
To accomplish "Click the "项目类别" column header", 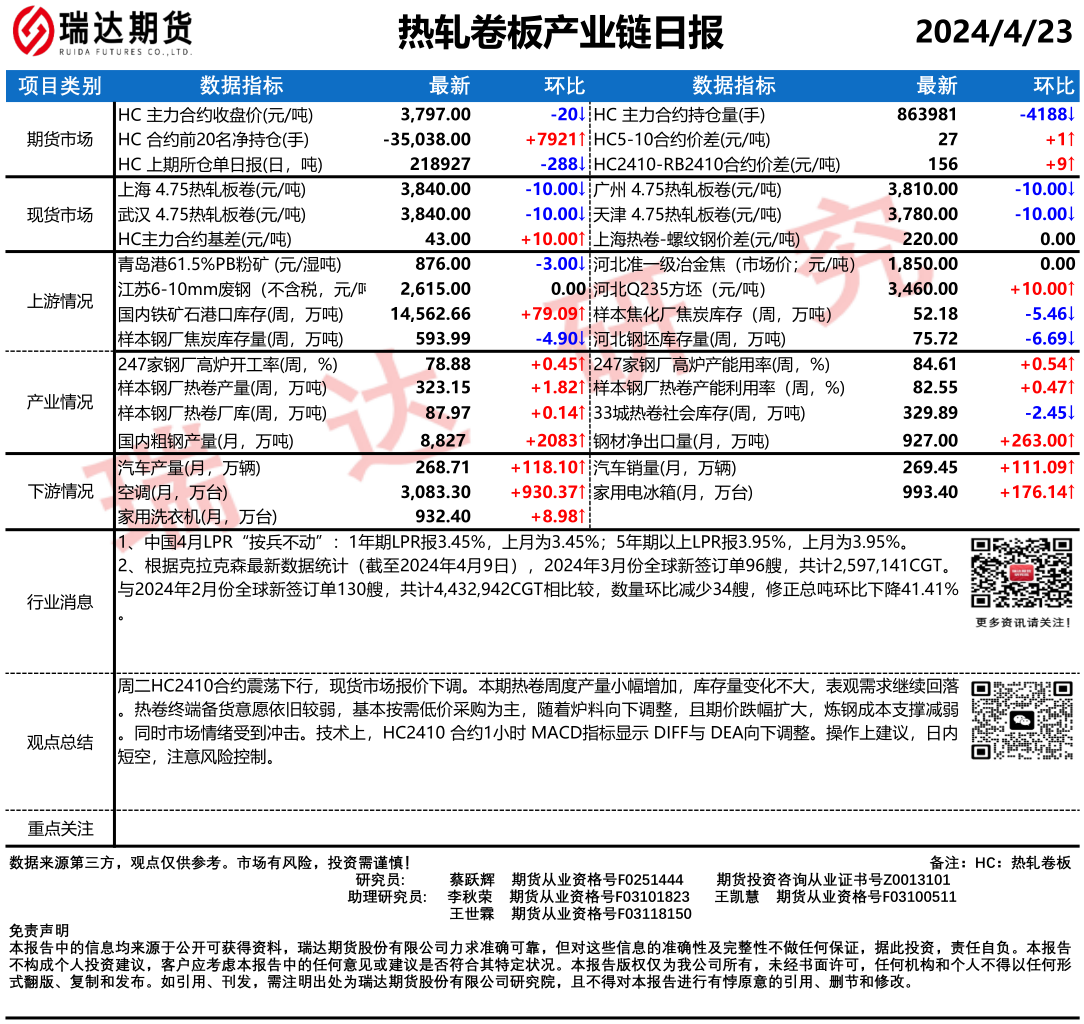I will click(60, 86).
